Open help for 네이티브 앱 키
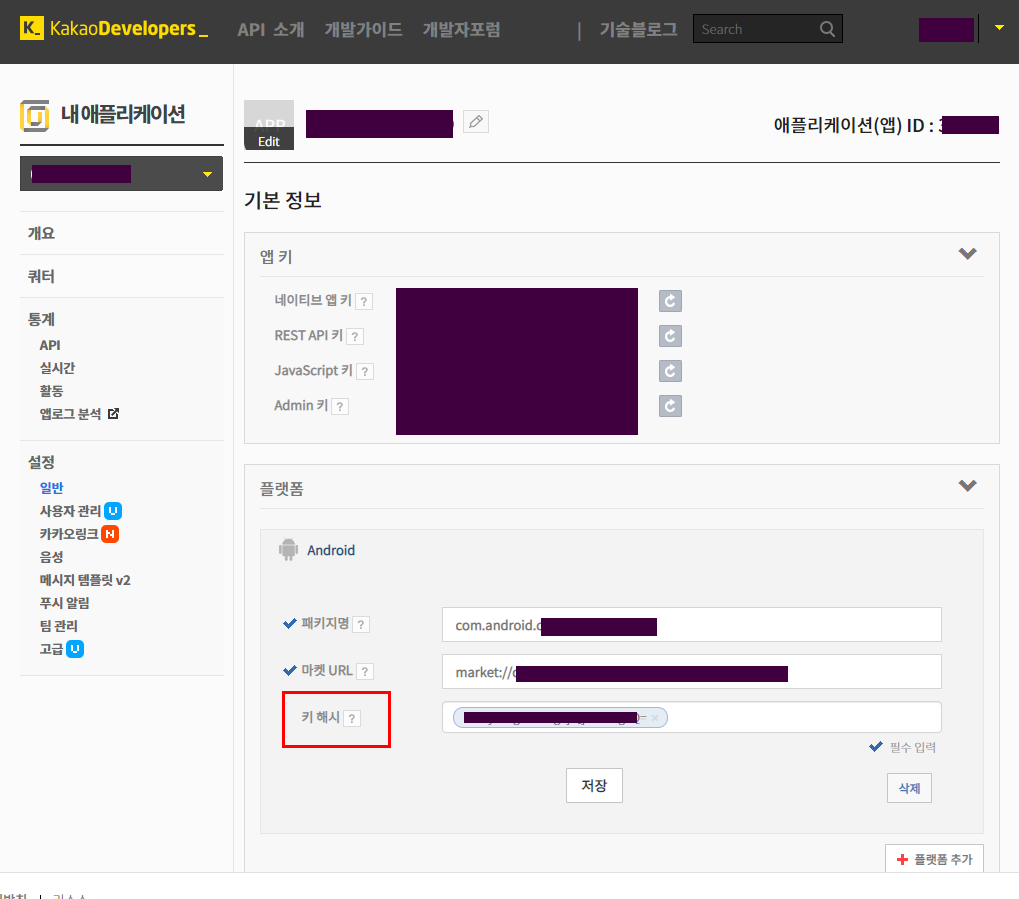 (364, 302)
